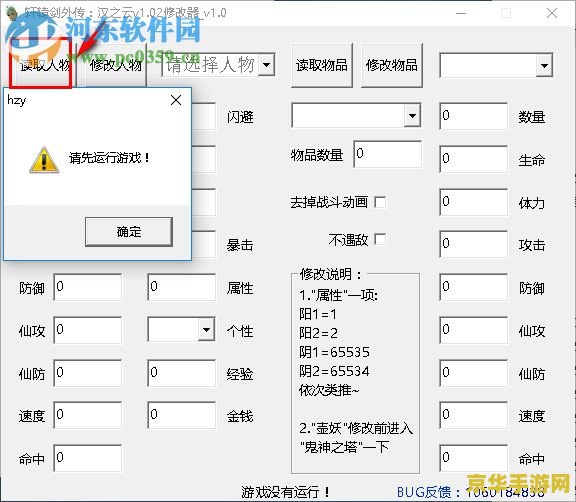Click the right-side 生命 input field
Screen dimensions: 576x502
coord(474,159)
